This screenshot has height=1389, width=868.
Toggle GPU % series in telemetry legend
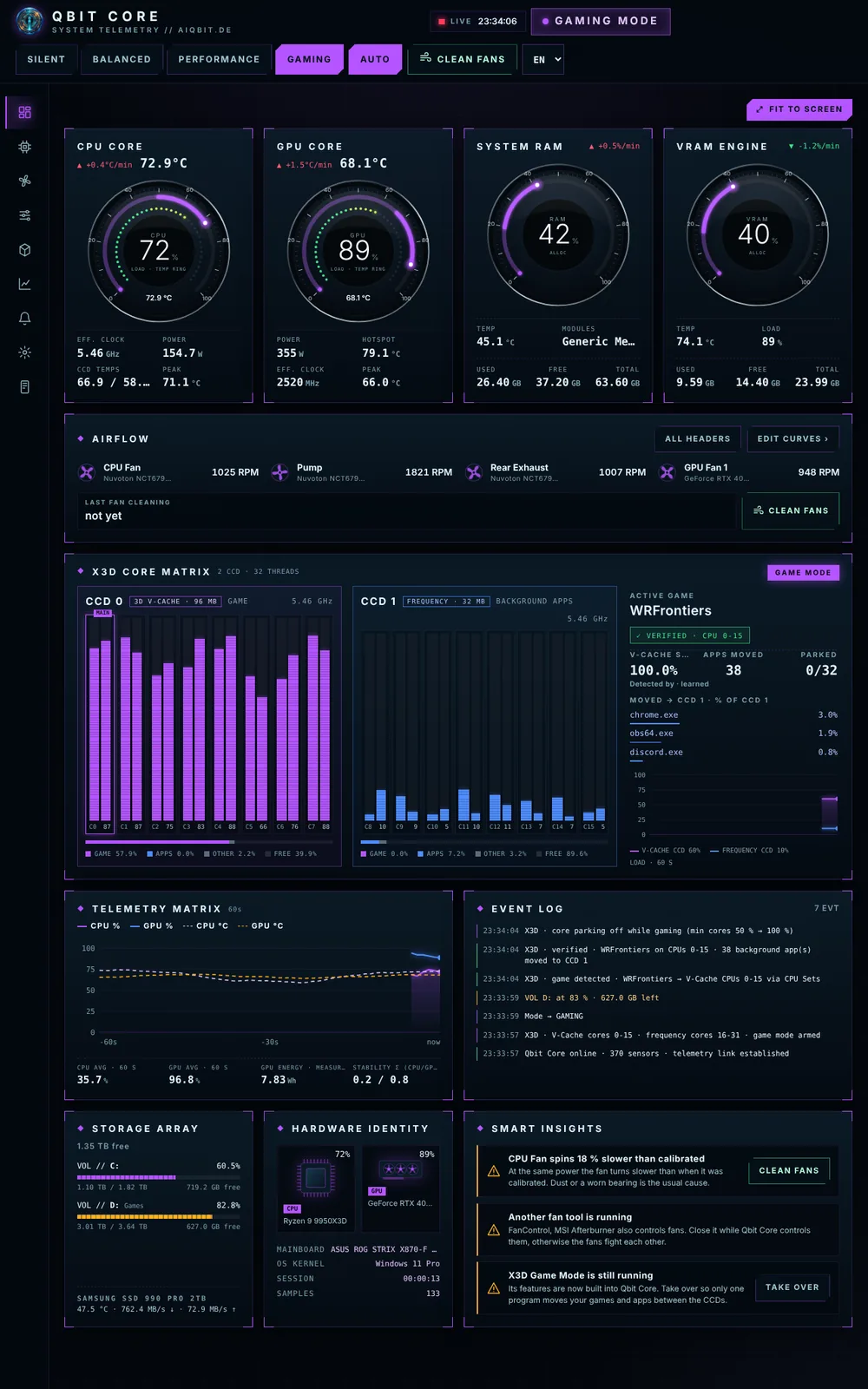152,926
